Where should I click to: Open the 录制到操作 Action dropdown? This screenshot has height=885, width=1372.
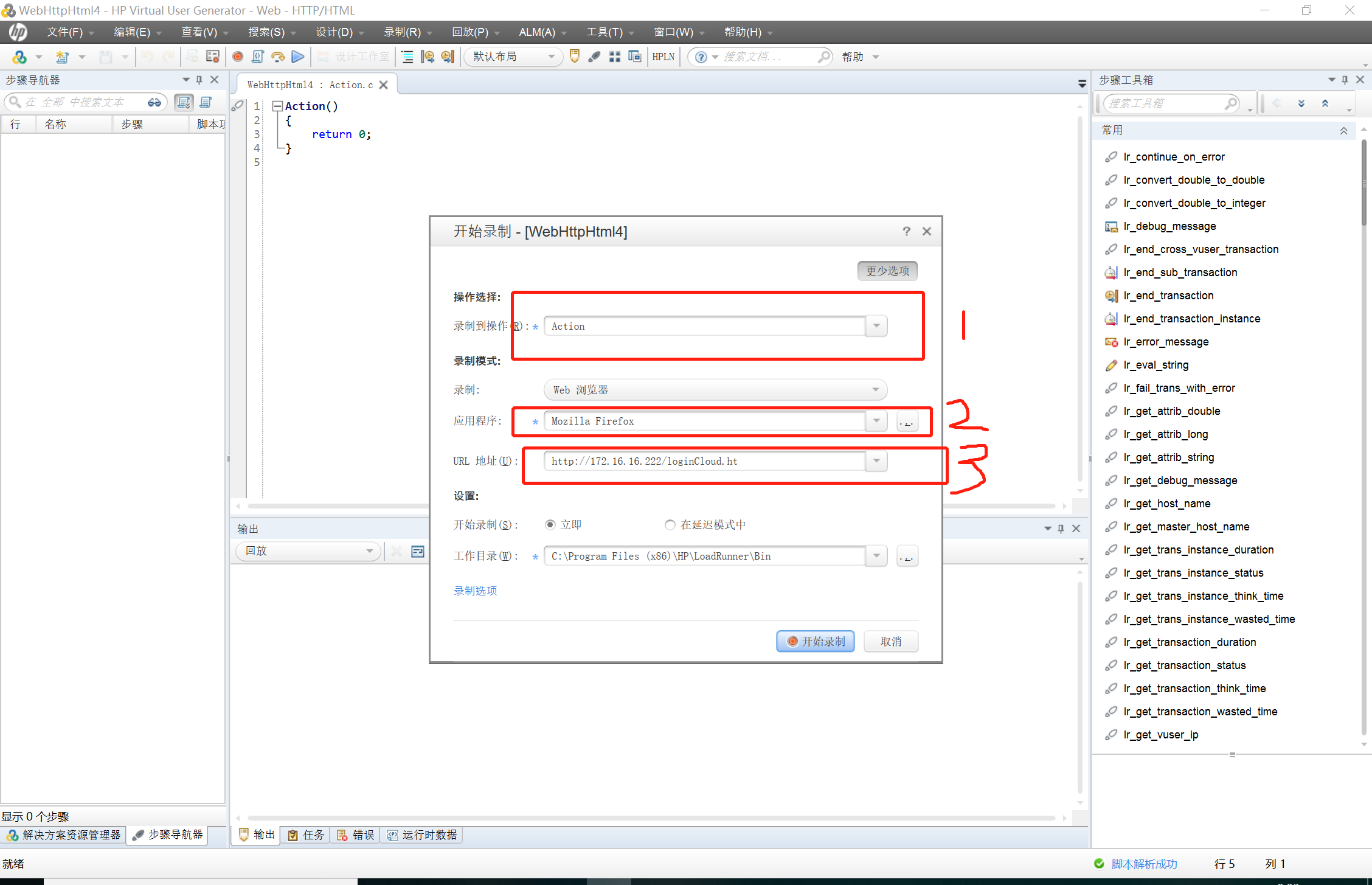point(876,326)
